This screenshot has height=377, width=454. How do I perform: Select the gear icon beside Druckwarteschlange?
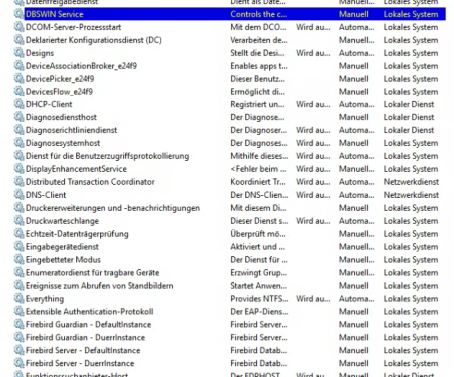tap(19, 221)
